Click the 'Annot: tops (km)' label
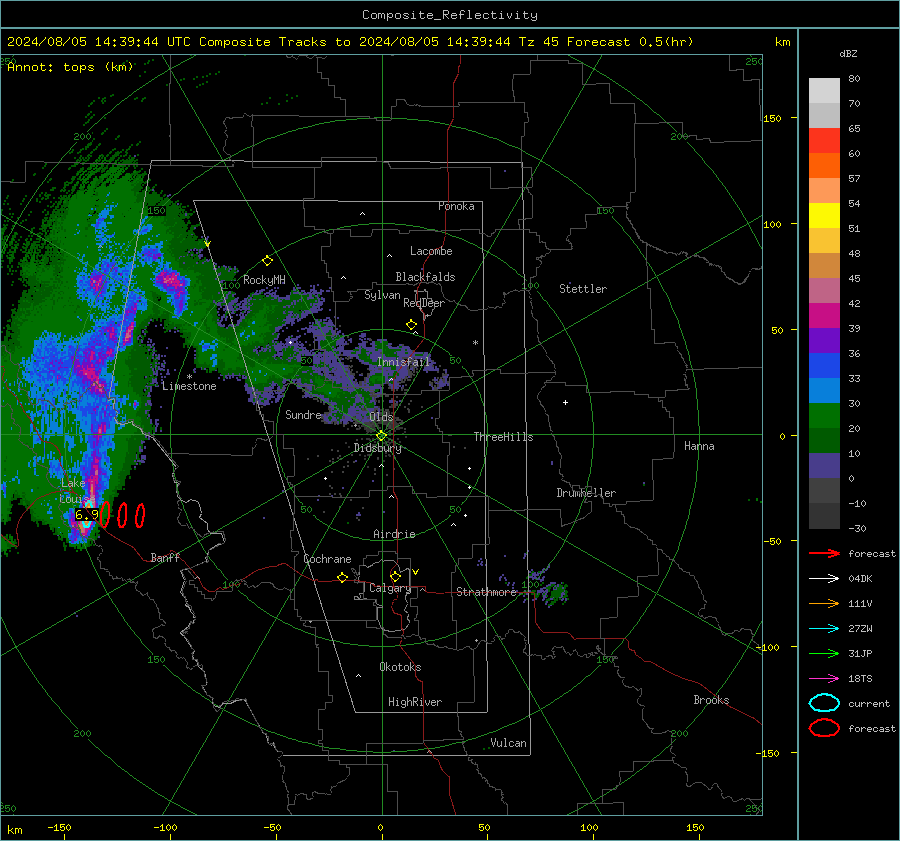Screen dimensions: 900x841 point(70,67)
